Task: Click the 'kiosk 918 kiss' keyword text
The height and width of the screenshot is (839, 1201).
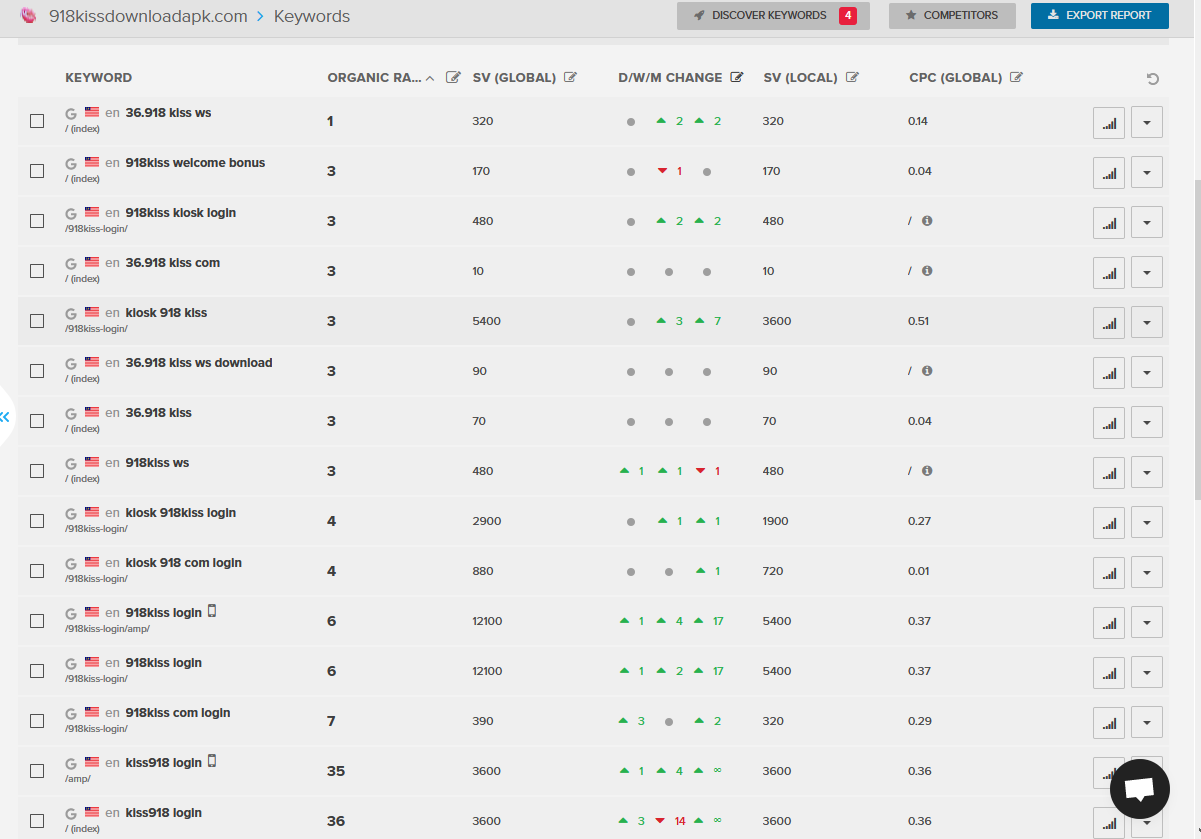Action: [x=166, y=313]
